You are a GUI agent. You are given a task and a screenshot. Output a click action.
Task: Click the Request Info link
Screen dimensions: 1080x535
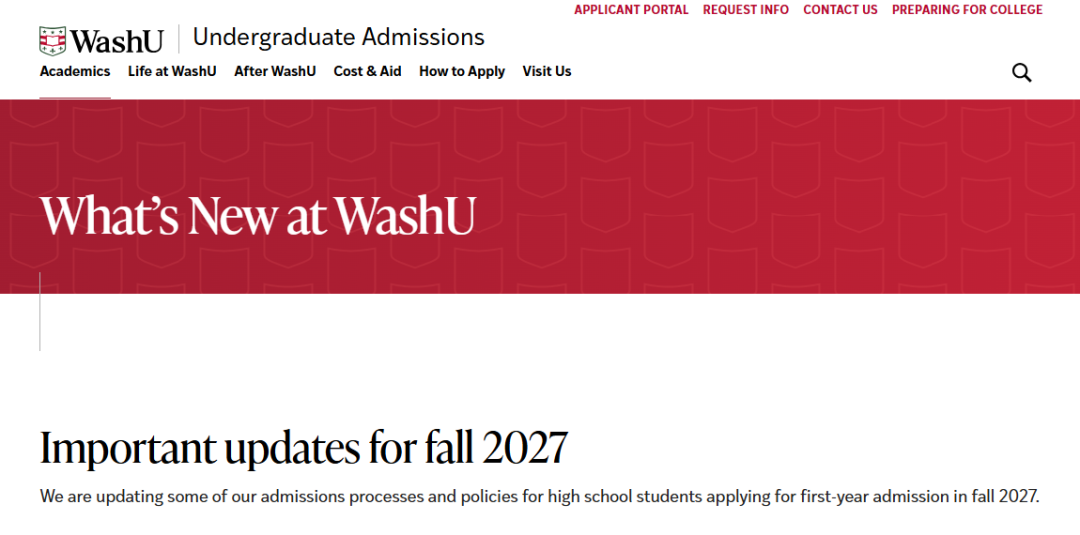[745, 10]
